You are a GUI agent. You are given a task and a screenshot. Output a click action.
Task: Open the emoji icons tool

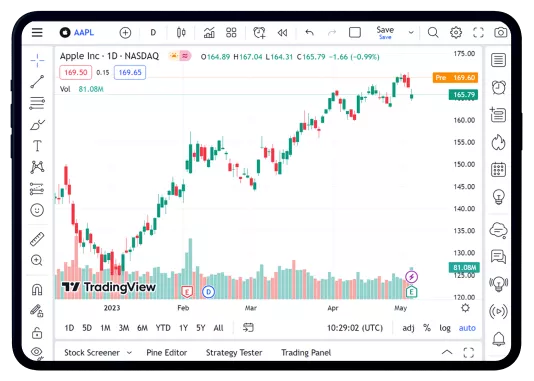[x=37, y=210]
